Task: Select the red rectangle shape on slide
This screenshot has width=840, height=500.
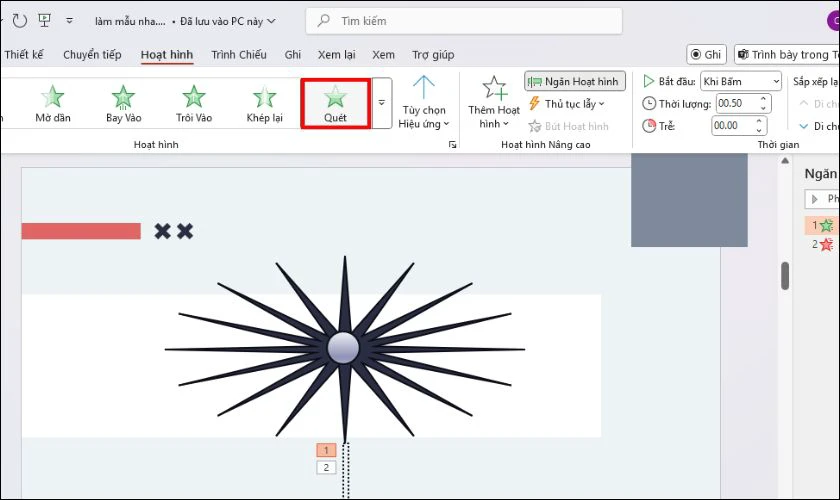Action: [81, 231]
